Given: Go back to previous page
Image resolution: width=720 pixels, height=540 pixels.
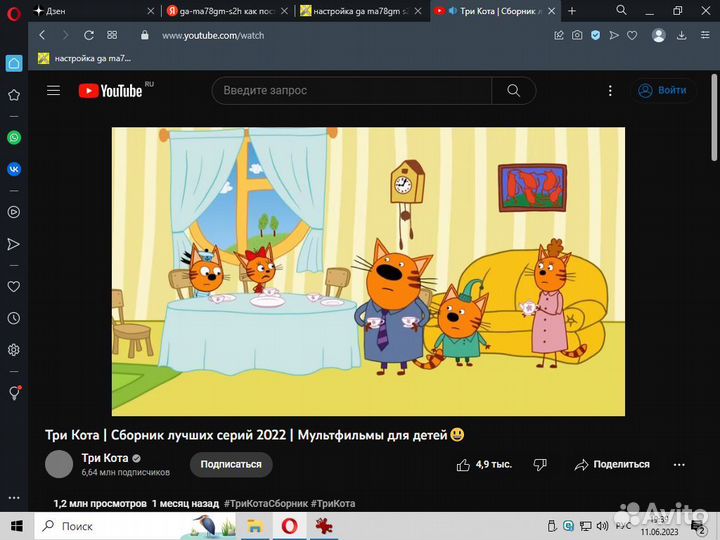Looking at the screenshot, I should point(42,35).
